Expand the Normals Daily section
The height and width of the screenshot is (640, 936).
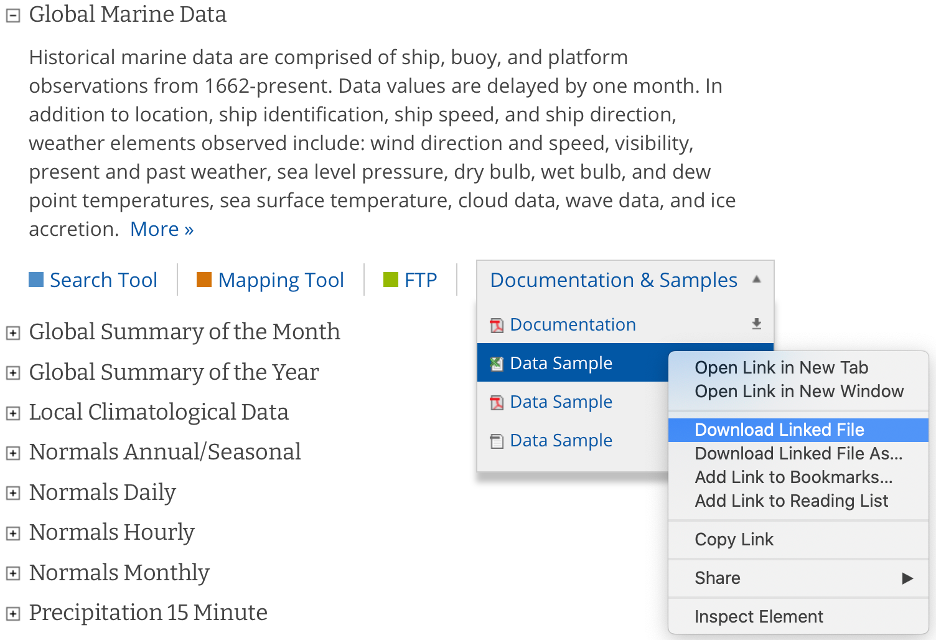point(13,493)
